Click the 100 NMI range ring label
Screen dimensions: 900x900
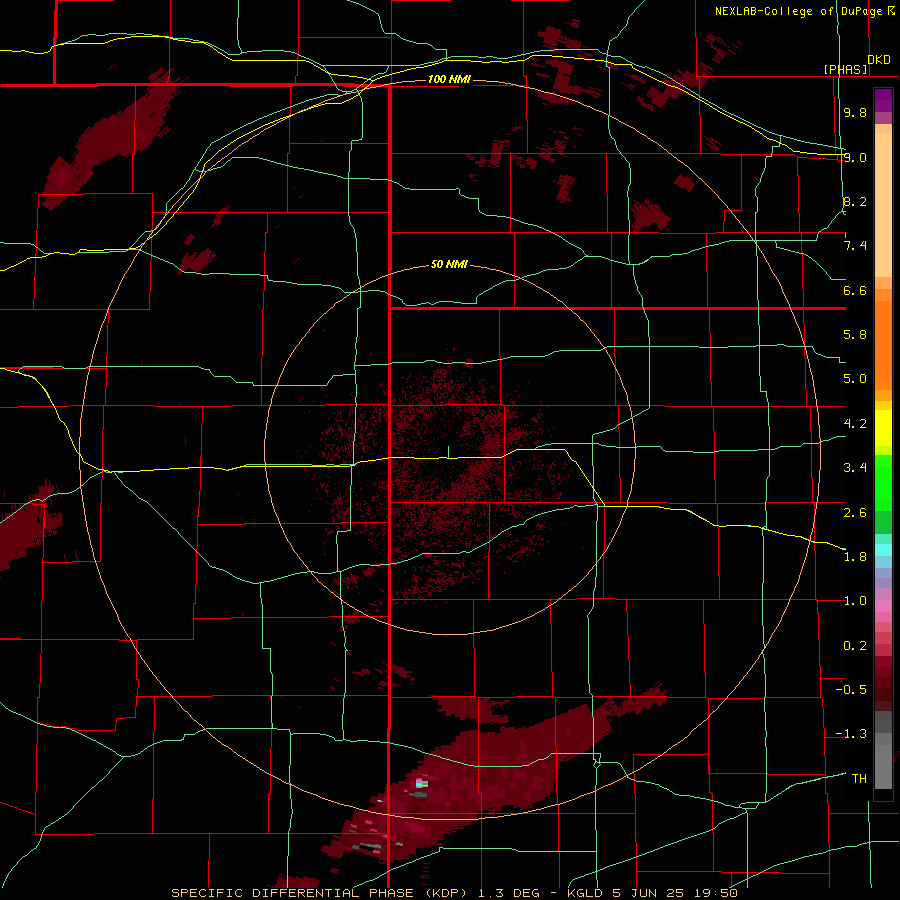(x=449, y=79)
